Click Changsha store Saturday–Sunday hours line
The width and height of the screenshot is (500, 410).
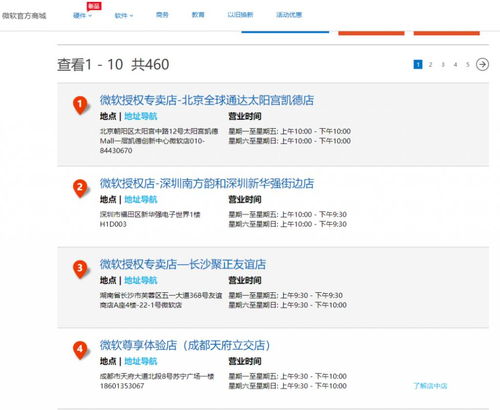pyautogui.click(x=287, y=305)
